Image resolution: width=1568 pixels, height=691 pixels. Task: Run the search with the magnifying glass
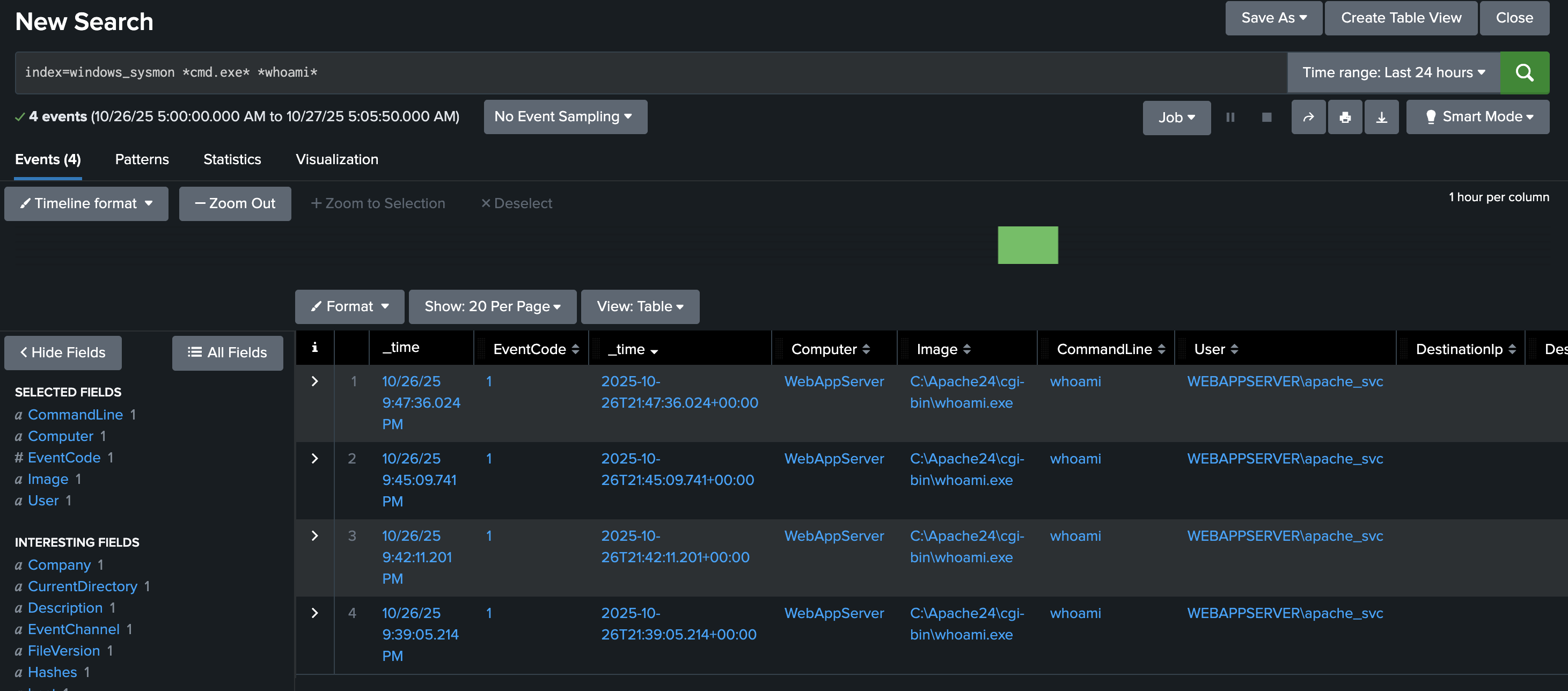click(1525, 72)
